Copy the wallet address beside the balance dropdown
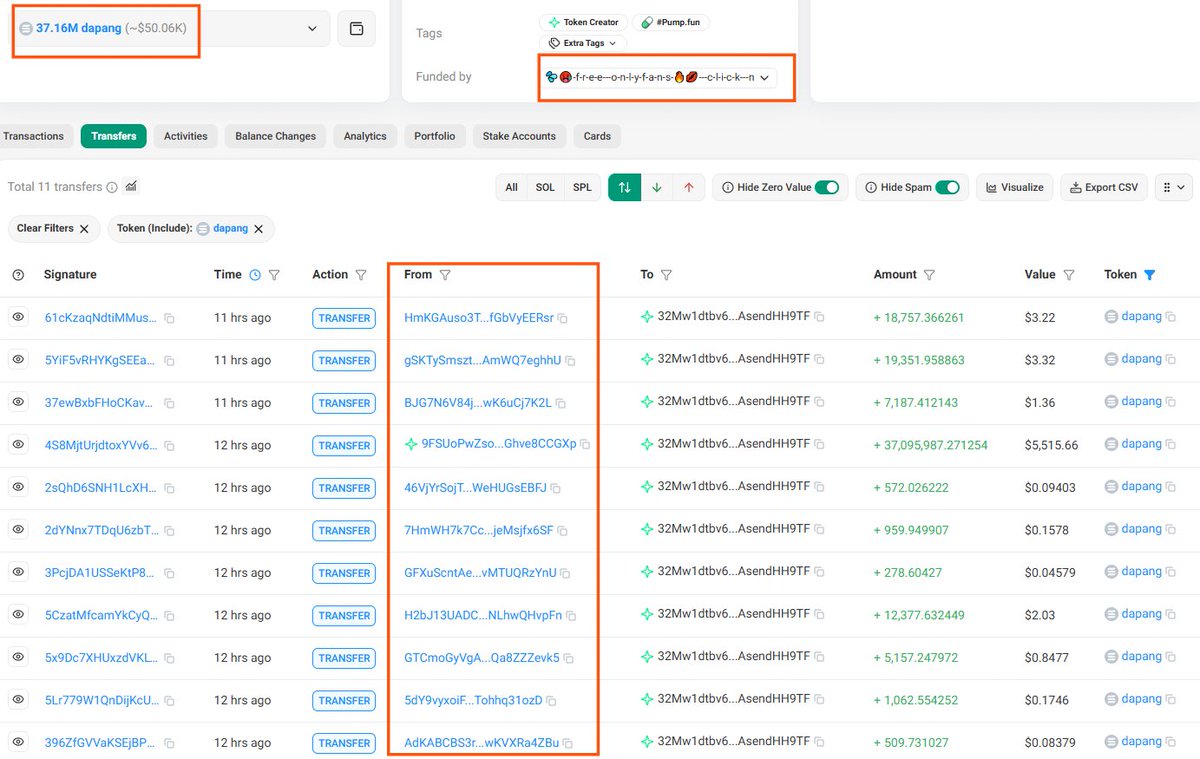 [365, 30]
